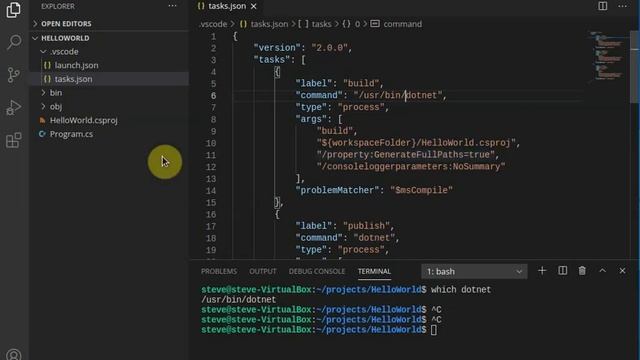Click the EXPLORER panel title
This screenshot has width=640, height=360.
pos(58,6)
